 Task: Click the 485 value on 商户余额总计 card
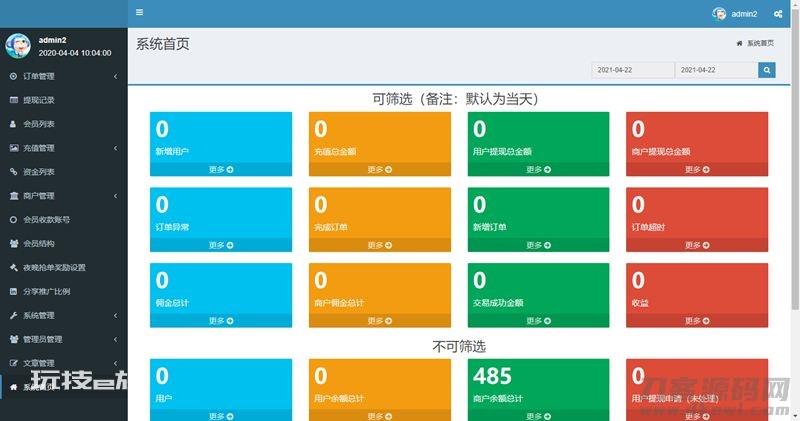(492, 377)
